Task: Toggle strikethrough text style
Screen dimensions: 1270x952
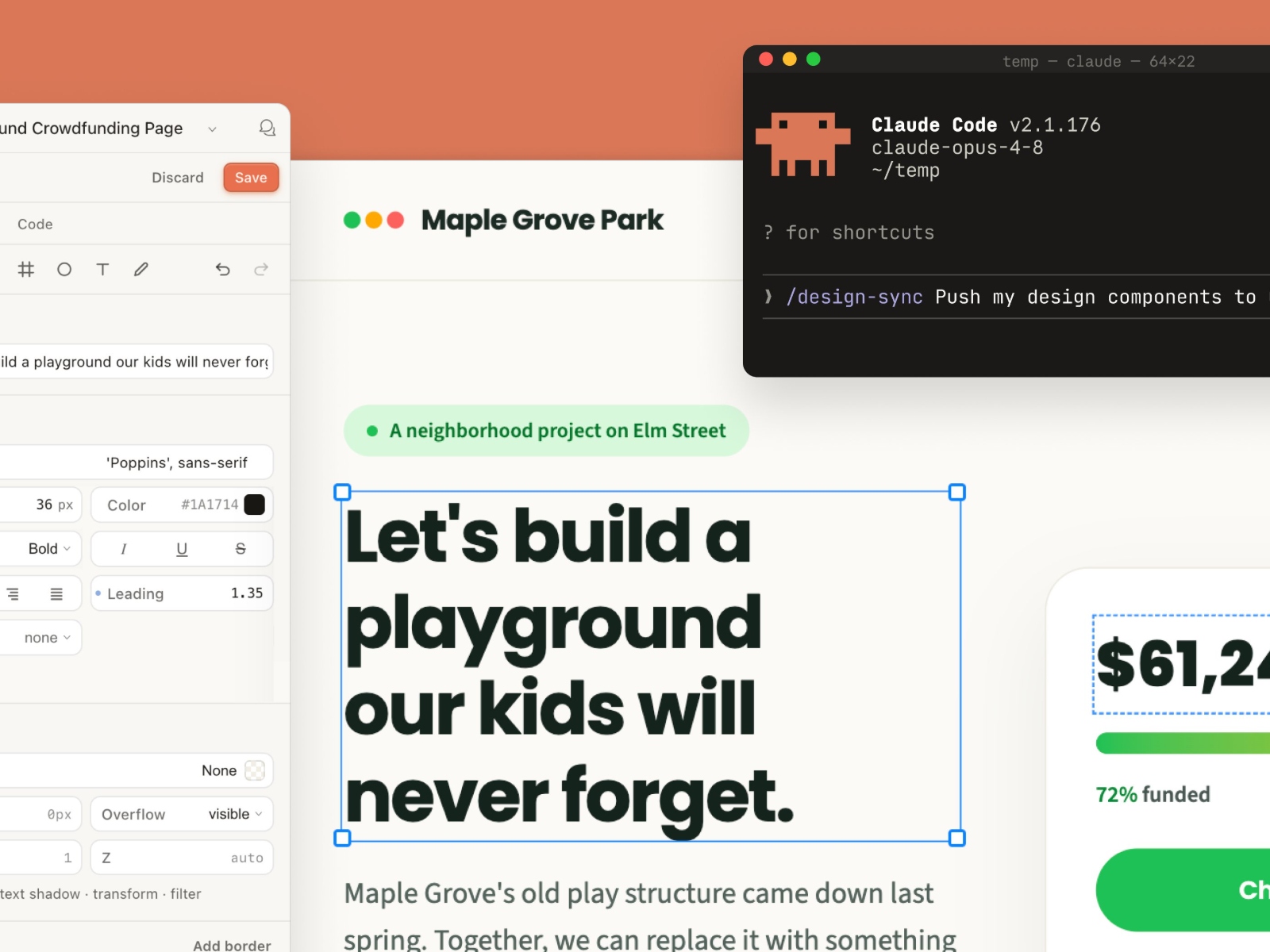Action: click(x=241, y=549)
